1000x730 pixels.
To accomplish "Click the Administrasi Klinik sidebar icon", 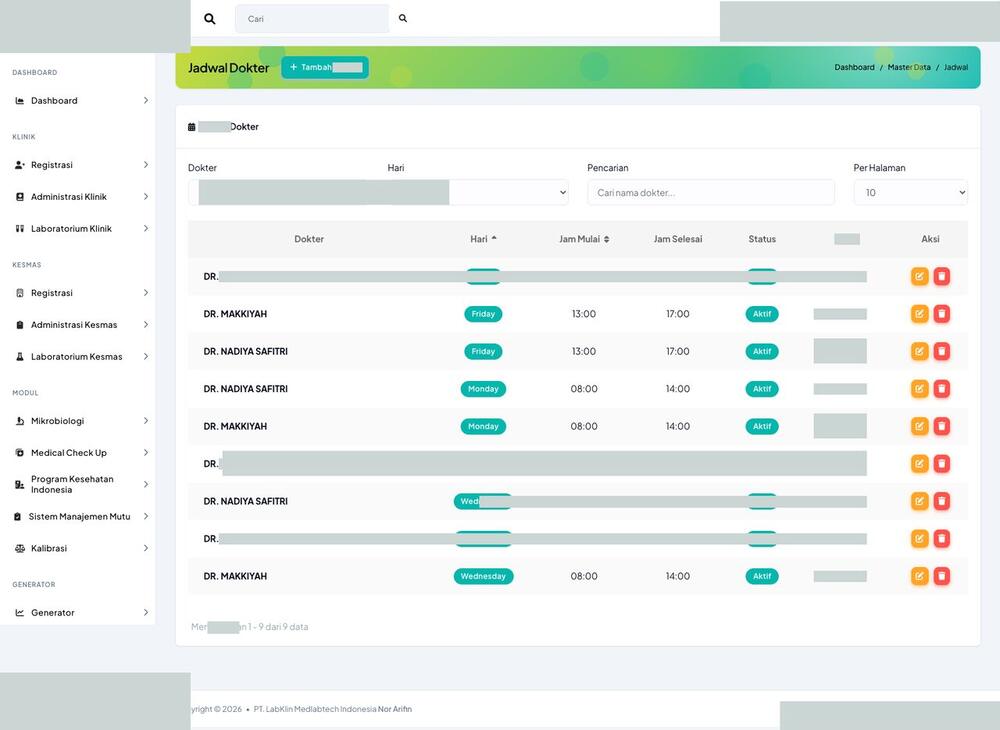I will point(20,196).
